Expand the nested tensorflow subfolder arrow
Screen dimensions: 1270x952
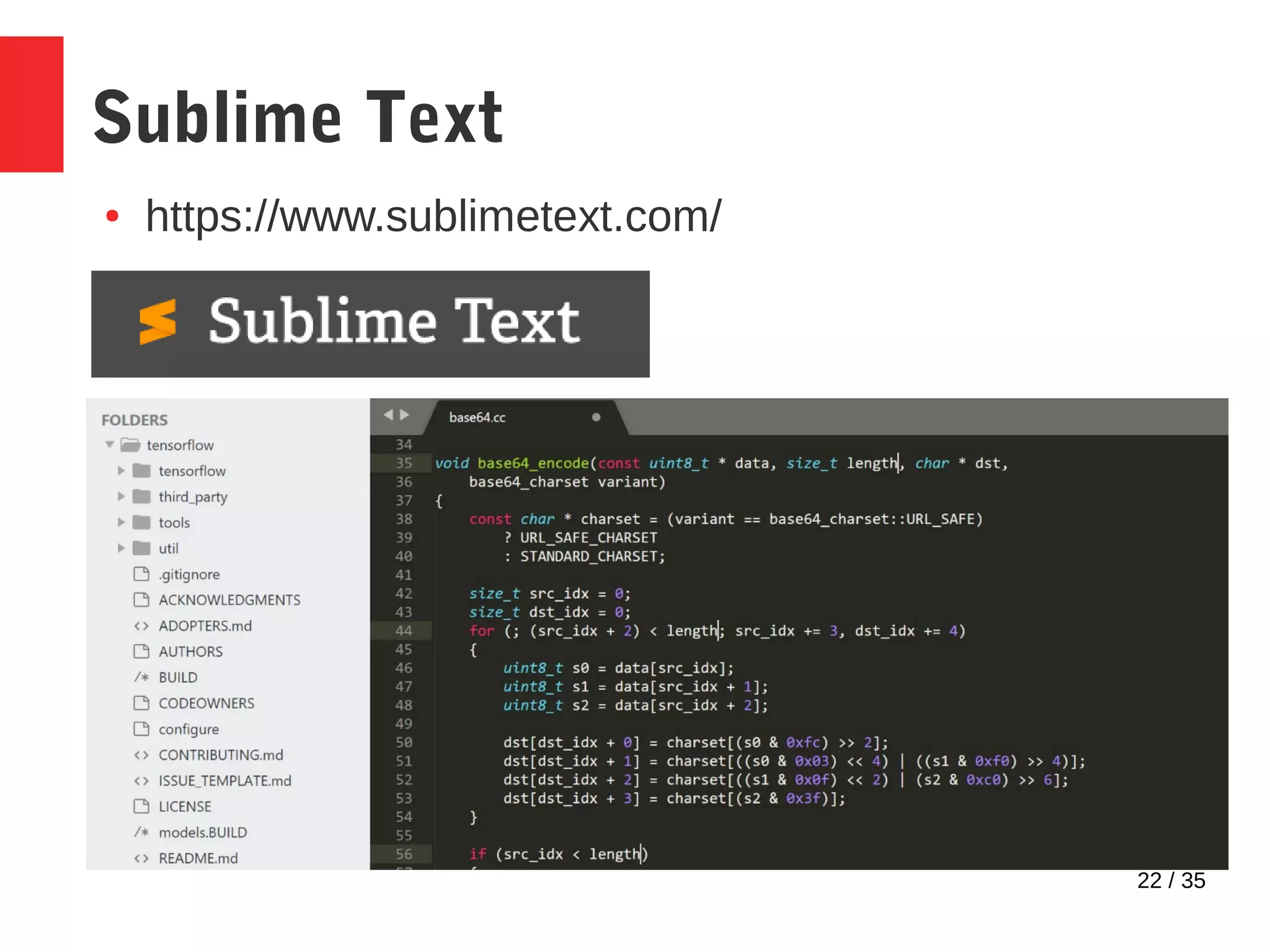[x=122, y=471]
